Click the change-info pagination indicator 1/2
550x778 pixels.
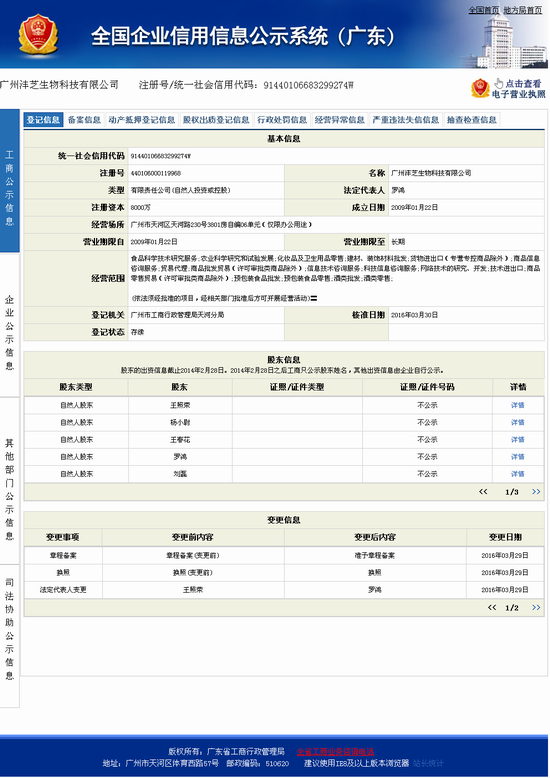point(512,608)
